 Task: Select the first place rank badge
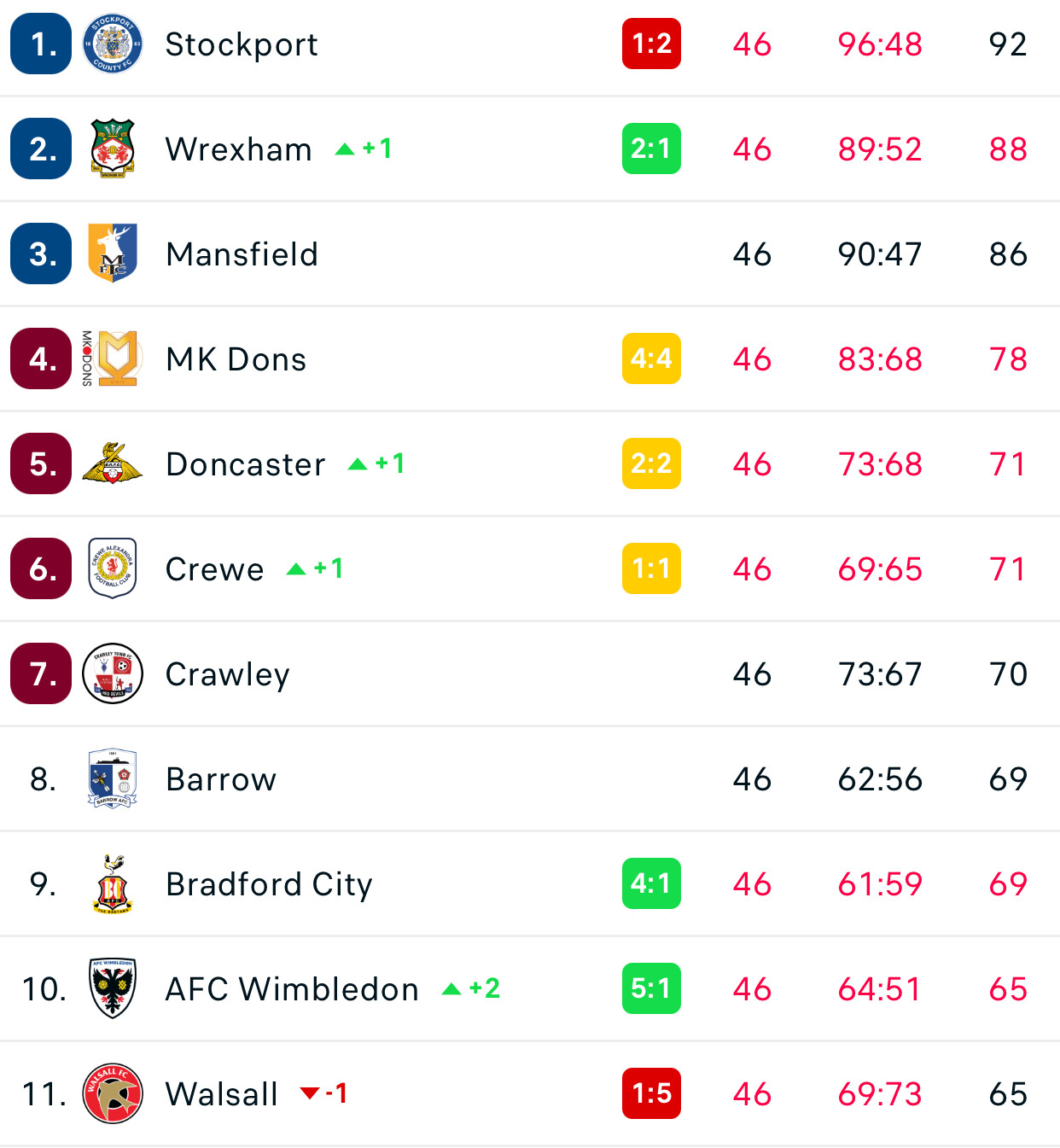pos(41,44)
